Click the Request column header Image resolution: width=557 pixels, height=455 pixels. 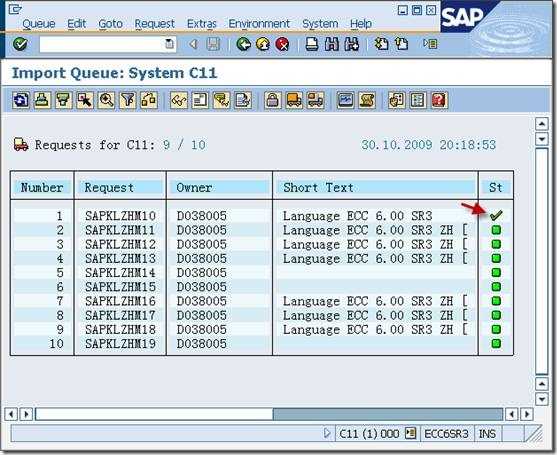[x=120, y=187]
